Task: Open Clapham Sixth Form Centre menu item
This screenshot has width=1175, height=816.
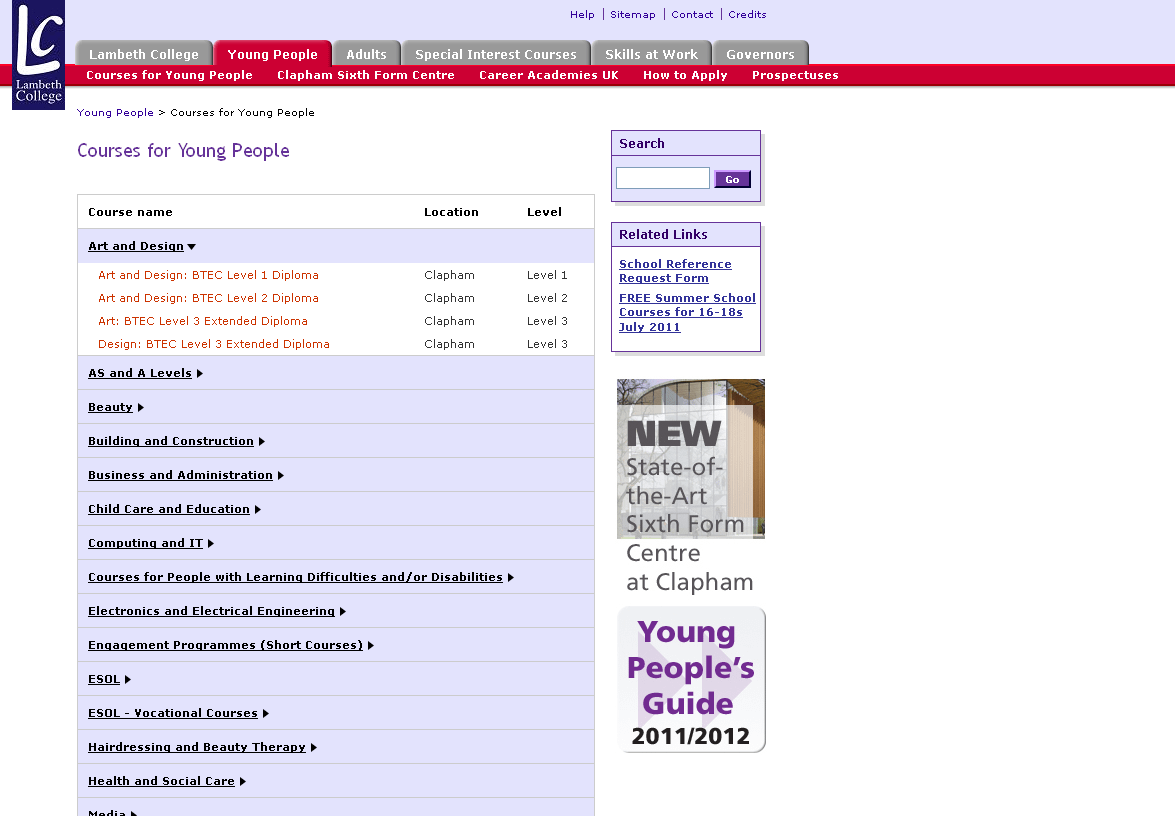Action: [365, 75]
